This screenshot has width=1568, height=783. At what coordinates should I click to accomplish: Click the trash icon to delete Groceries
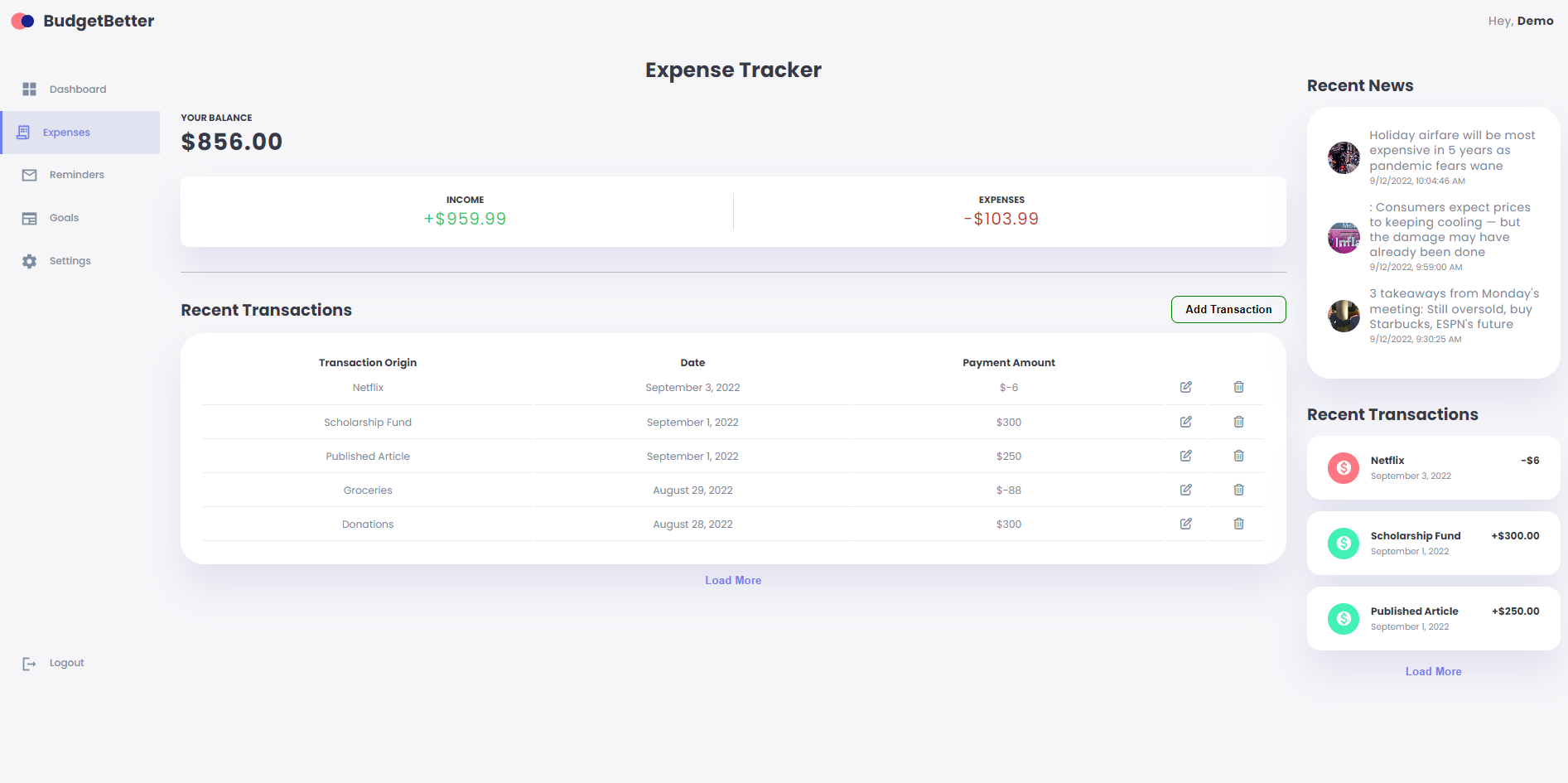click(x=1238, y=490)
